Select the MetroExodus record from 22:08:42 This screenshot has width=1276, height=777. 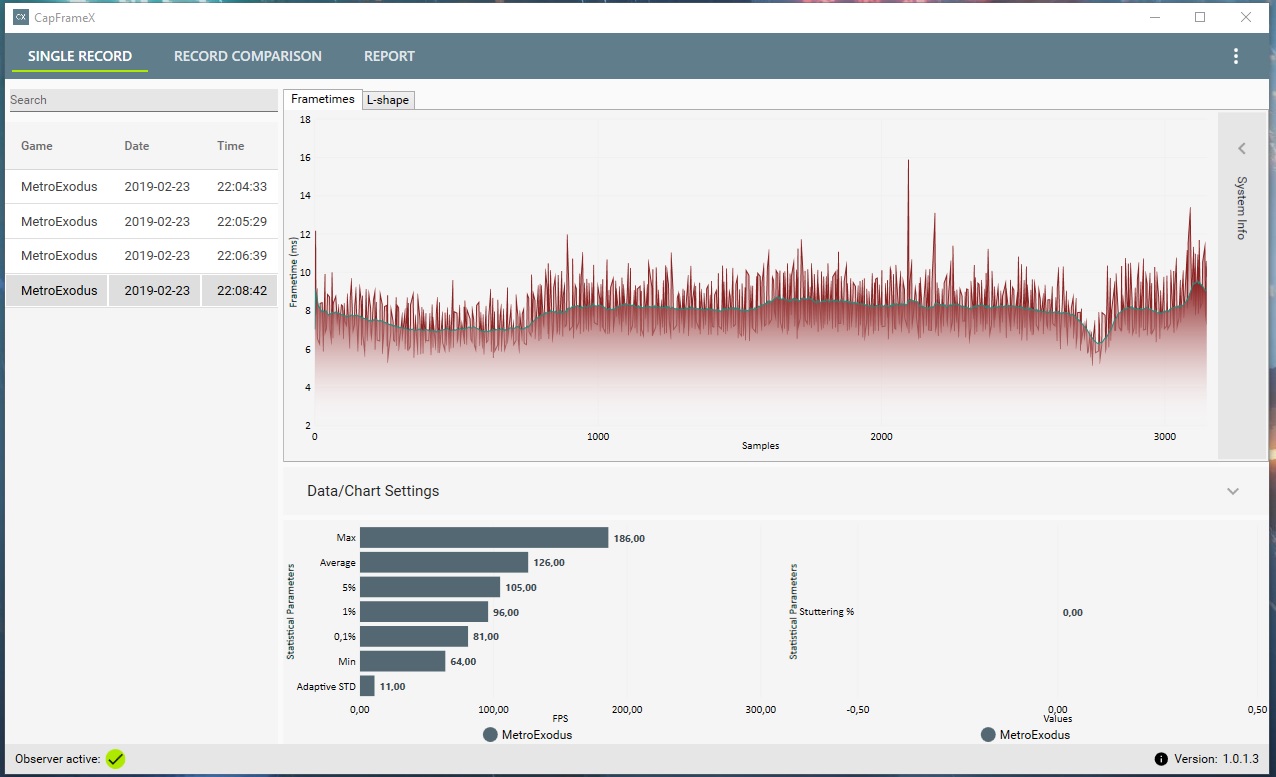(x=141, y=290)
